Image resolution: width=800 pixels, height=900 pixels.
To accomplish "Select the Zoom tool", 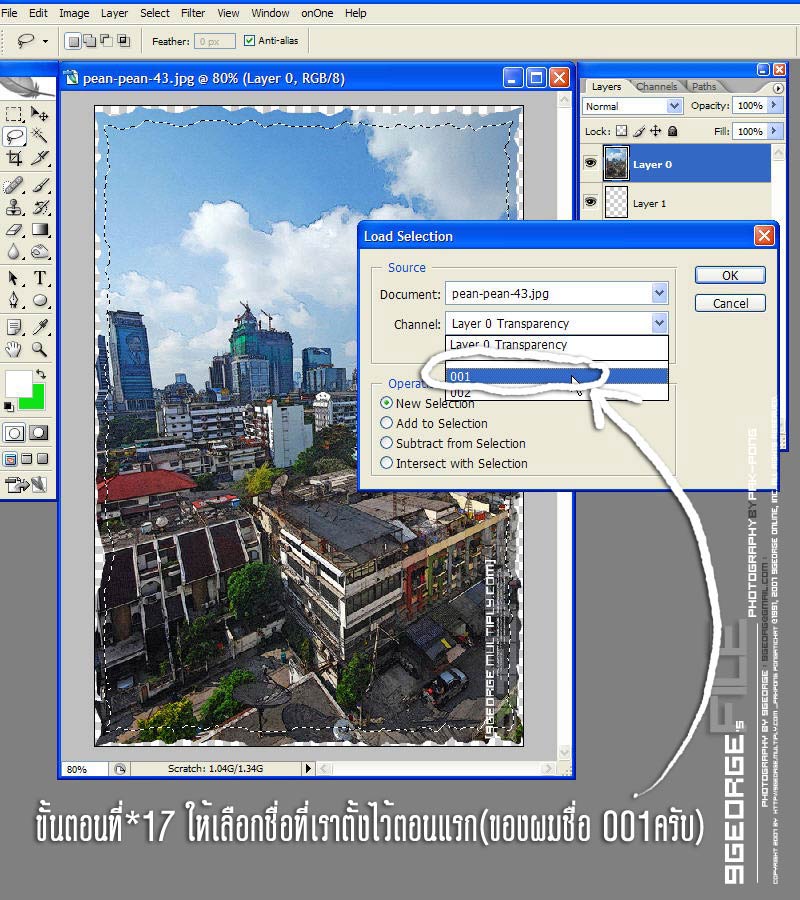I will click(40, 349).
